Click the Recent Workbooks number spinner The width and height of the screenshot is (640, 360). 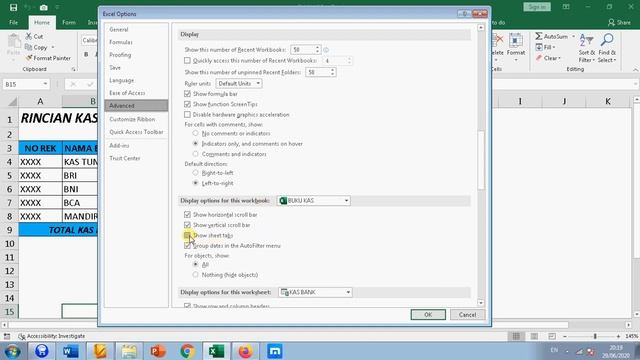317,49
